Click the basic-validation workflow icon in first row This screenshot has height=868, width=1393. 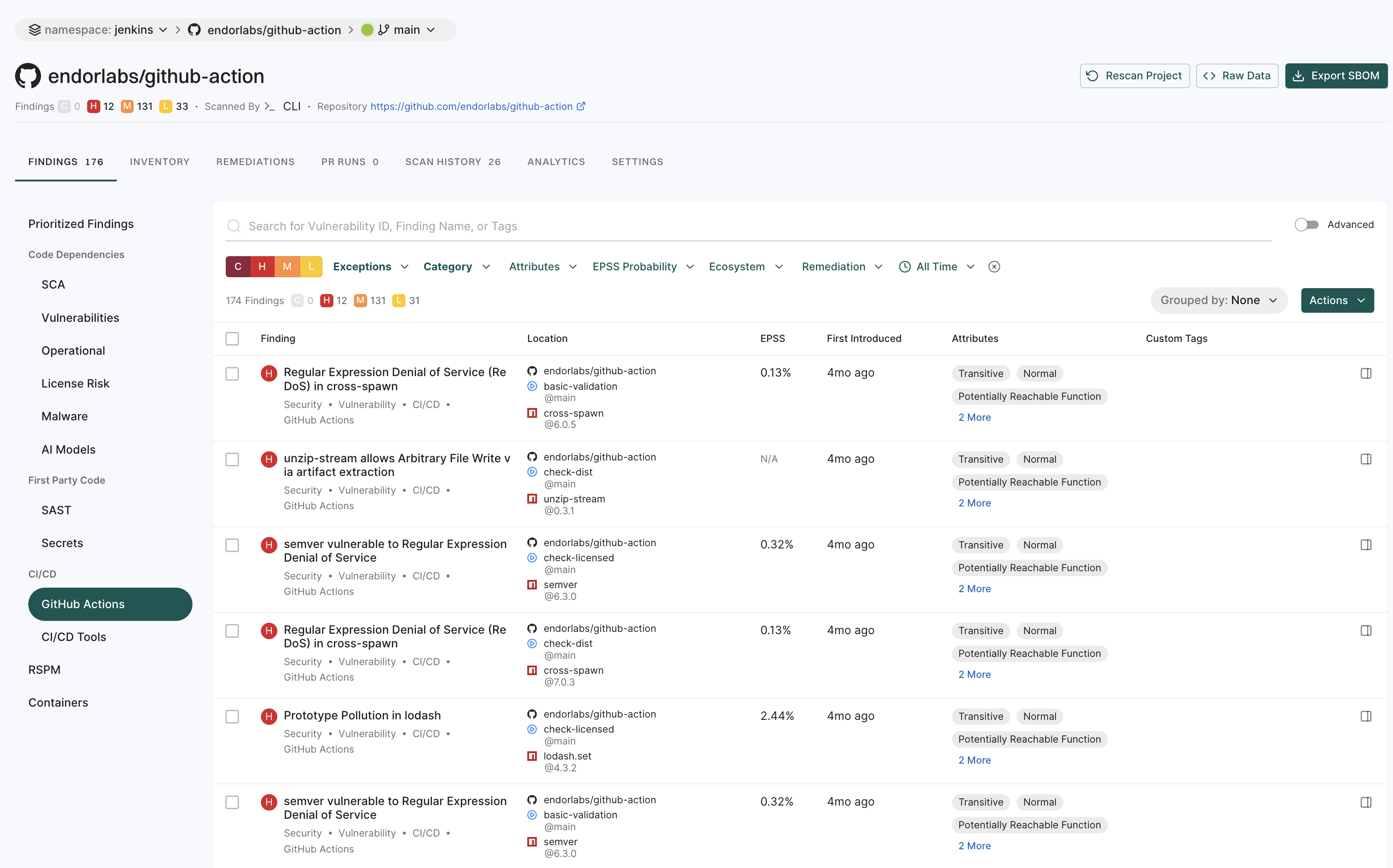[532, 386]
